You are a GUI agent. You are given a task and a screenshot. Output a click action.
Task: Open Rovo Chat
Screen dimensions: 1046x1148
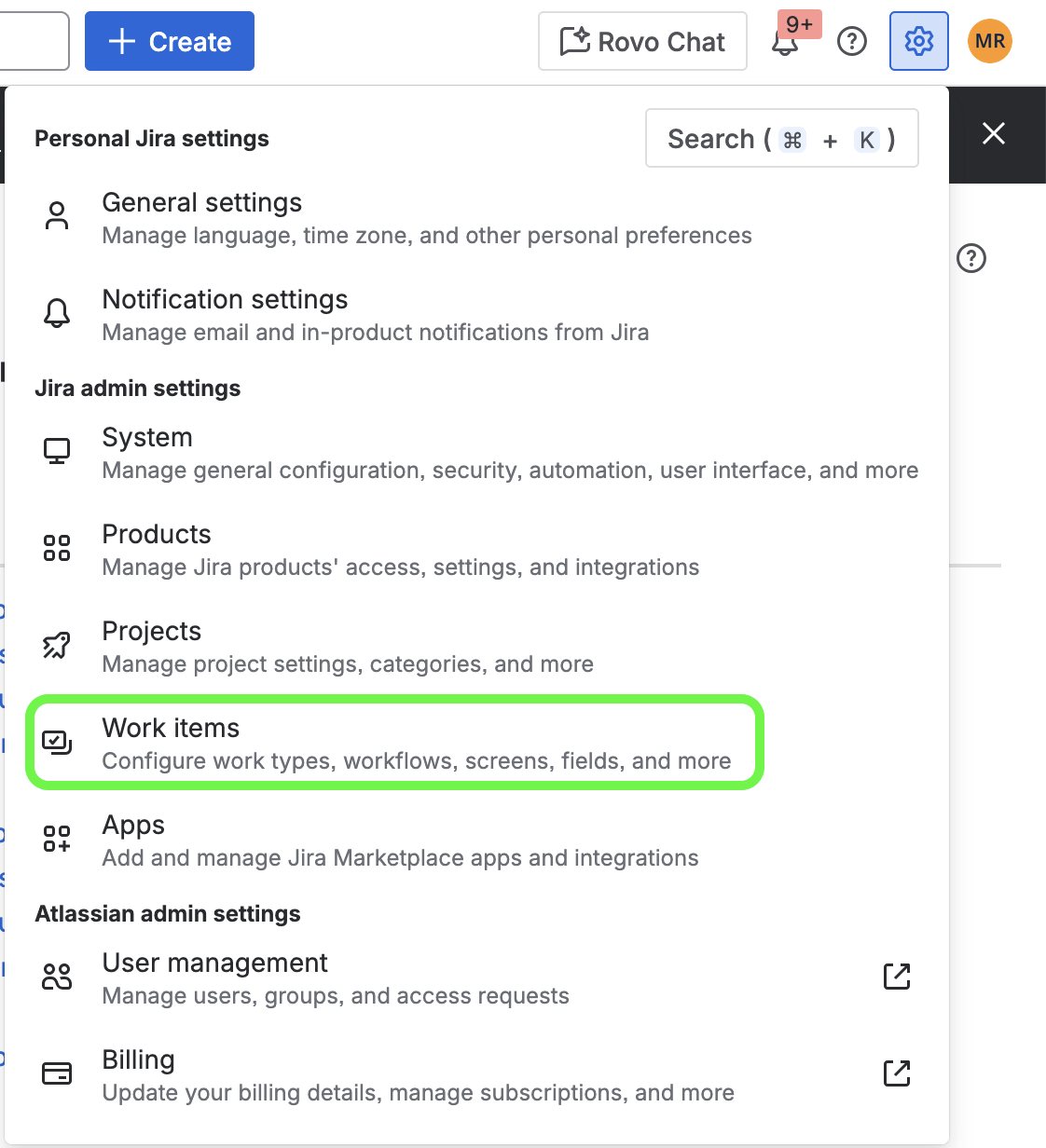641,41
